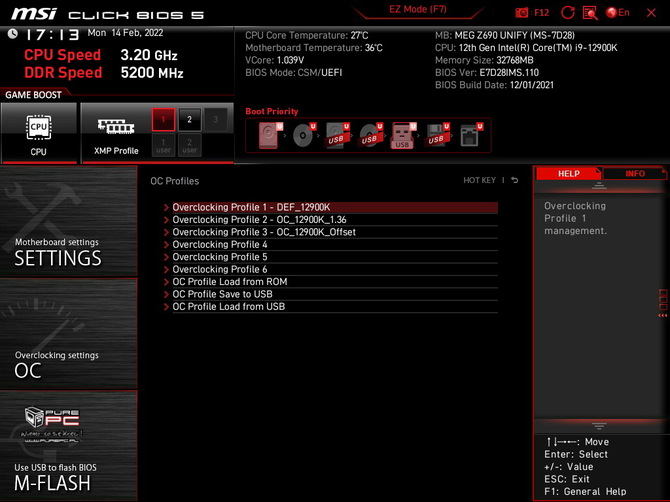Click the time display 17:13
670x502 pixels.
coord(52,35)
